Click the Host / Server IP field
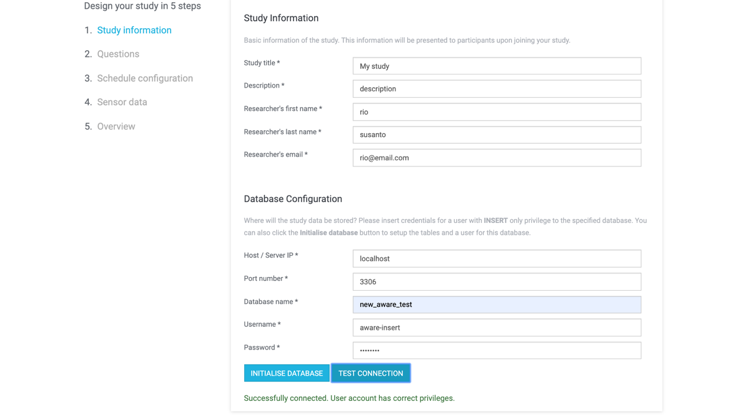 (x=497, y=259)
